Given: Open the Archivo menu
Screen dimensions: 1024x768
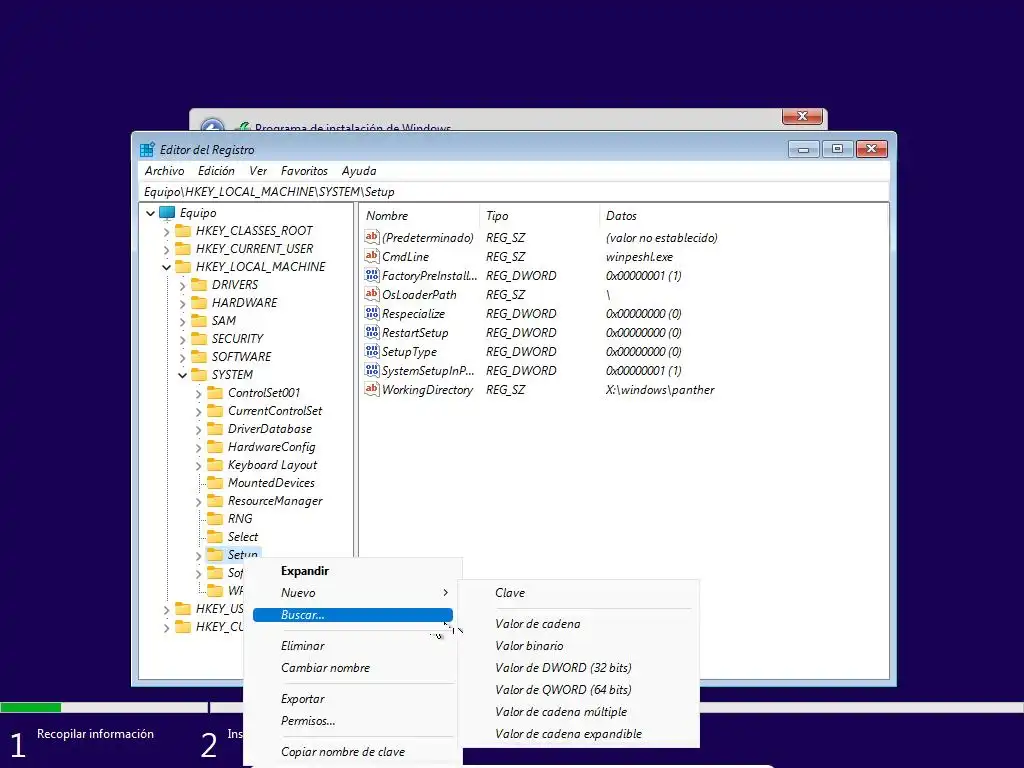Looking at the screenshot, I should tap(165, 170).
